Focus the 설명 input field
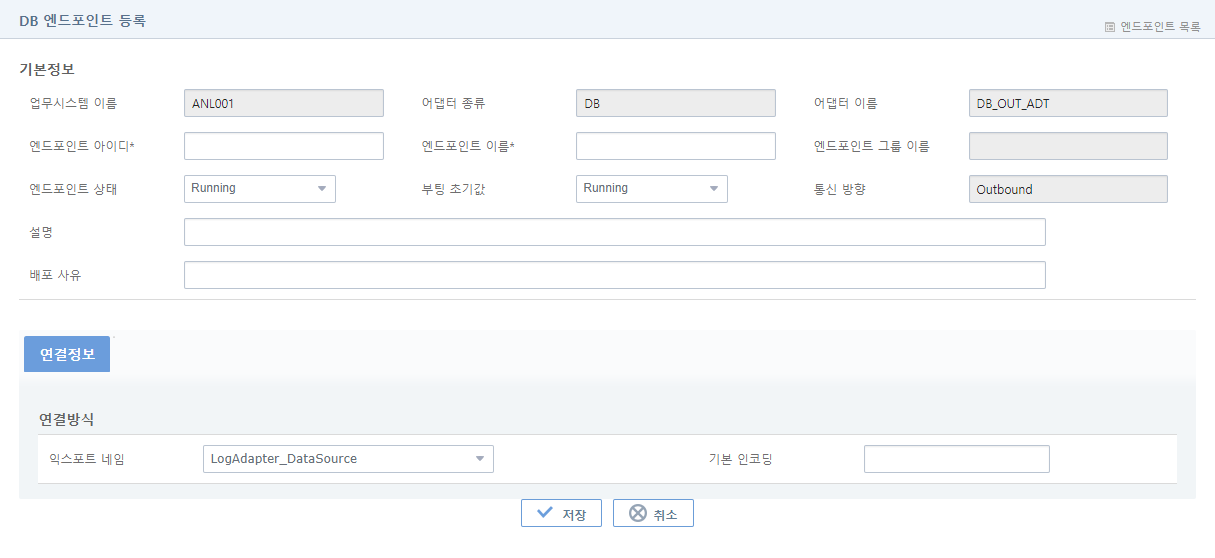Screen dimensions: 1215x558 [x=615, y=232]
